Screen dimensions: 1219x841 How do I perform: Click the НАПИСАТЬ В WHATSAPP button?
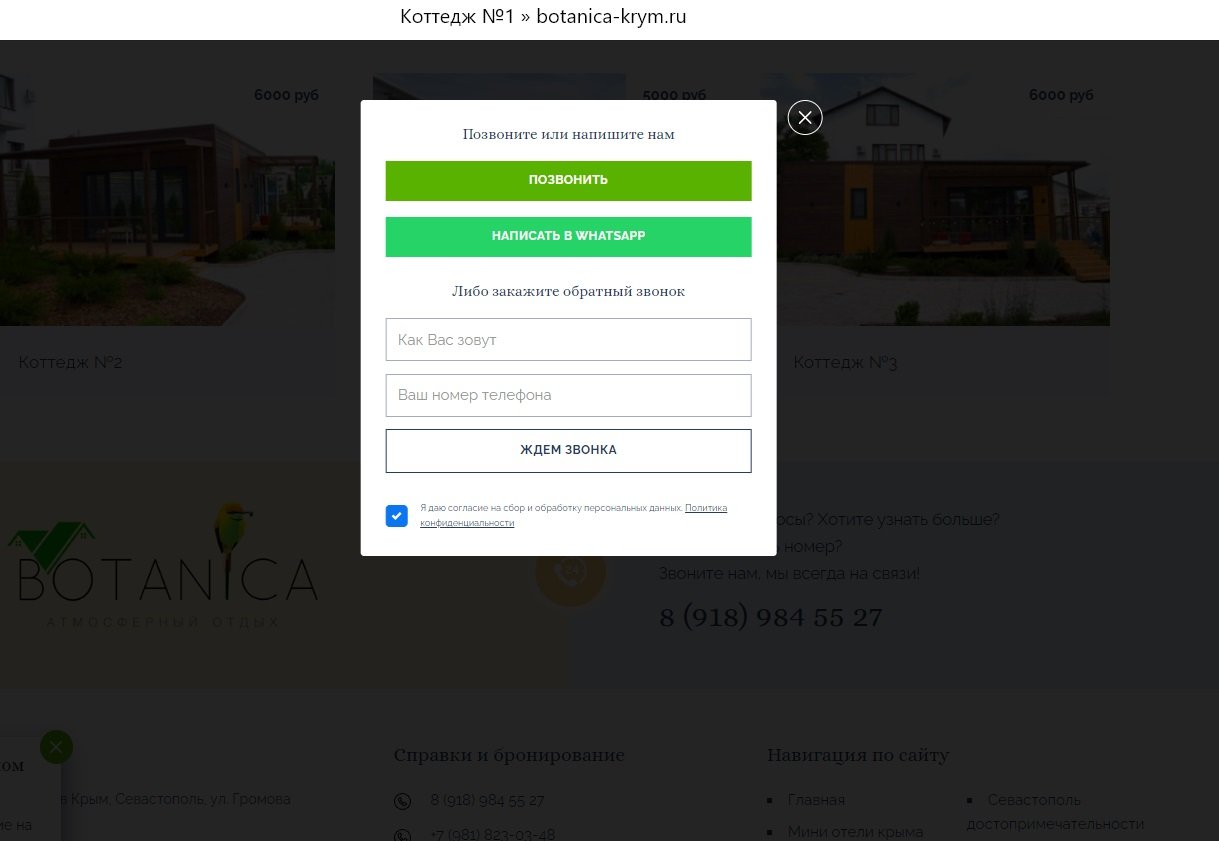568,237
